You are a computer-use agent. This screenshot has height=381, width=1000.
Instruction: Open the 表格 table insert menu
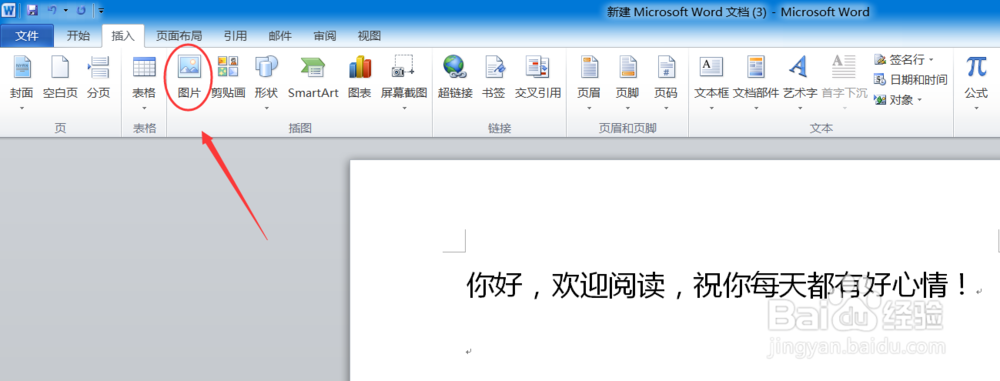pyautogui.click(x=143, y=82)
